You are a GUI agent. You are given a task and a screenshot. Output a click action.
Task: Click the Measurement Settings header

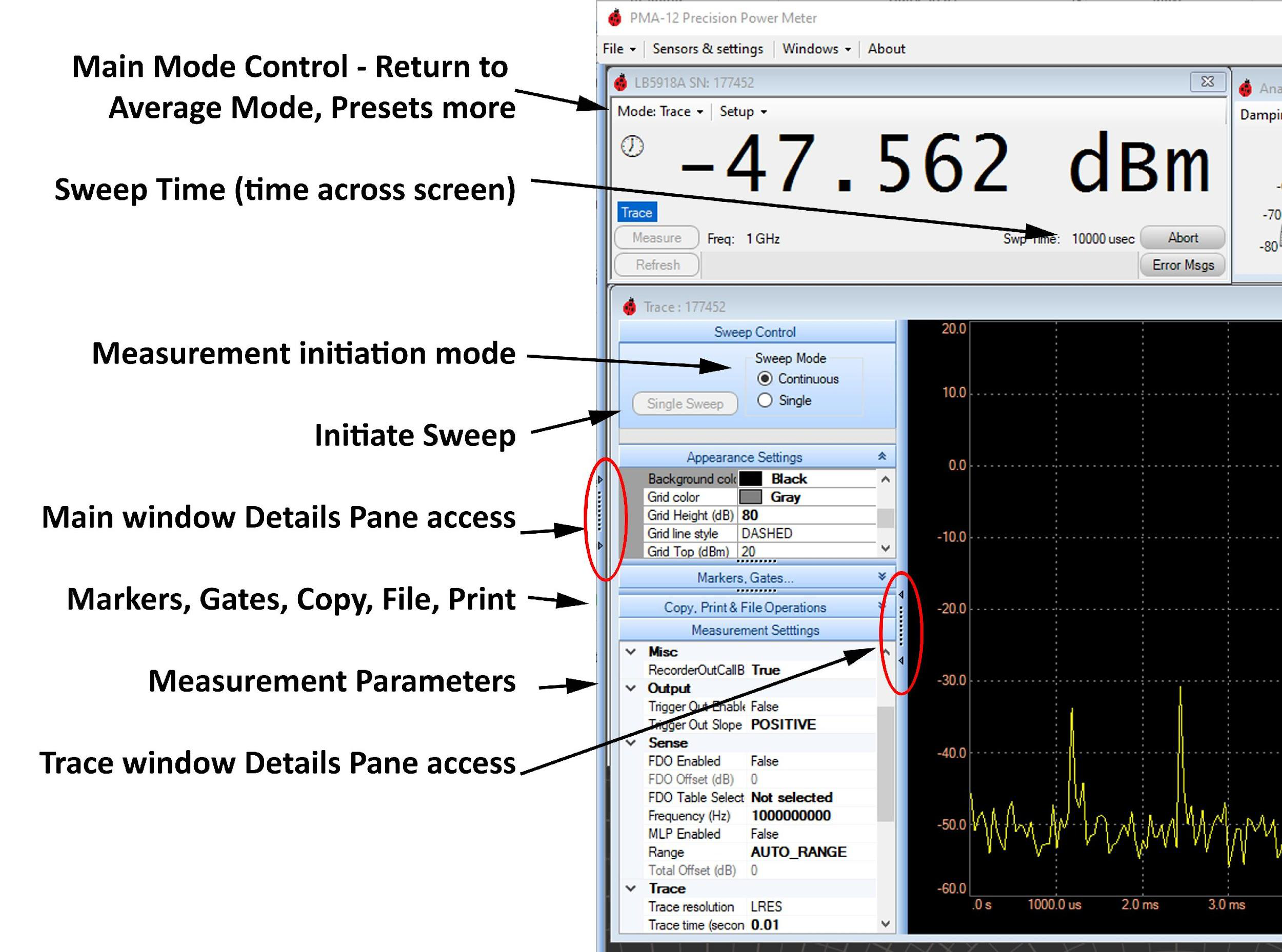coord(756,630)
